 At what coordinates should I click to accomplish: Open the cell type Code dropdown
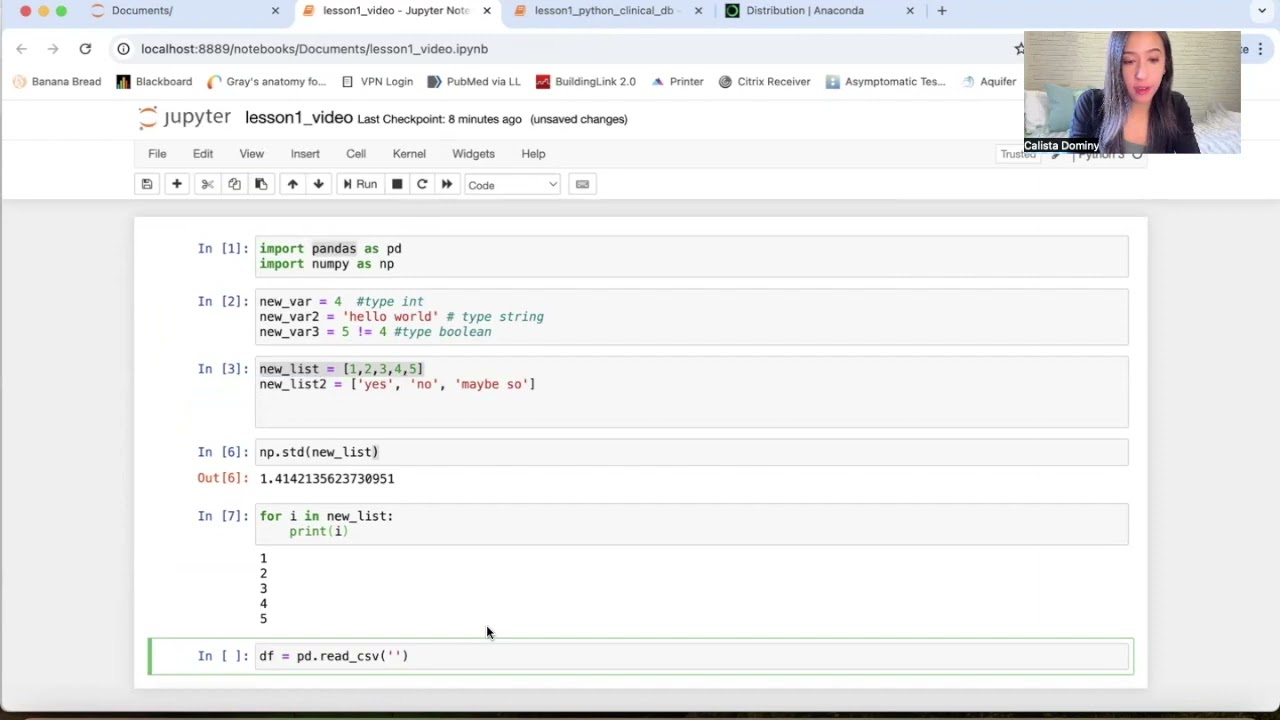point(512,185)
